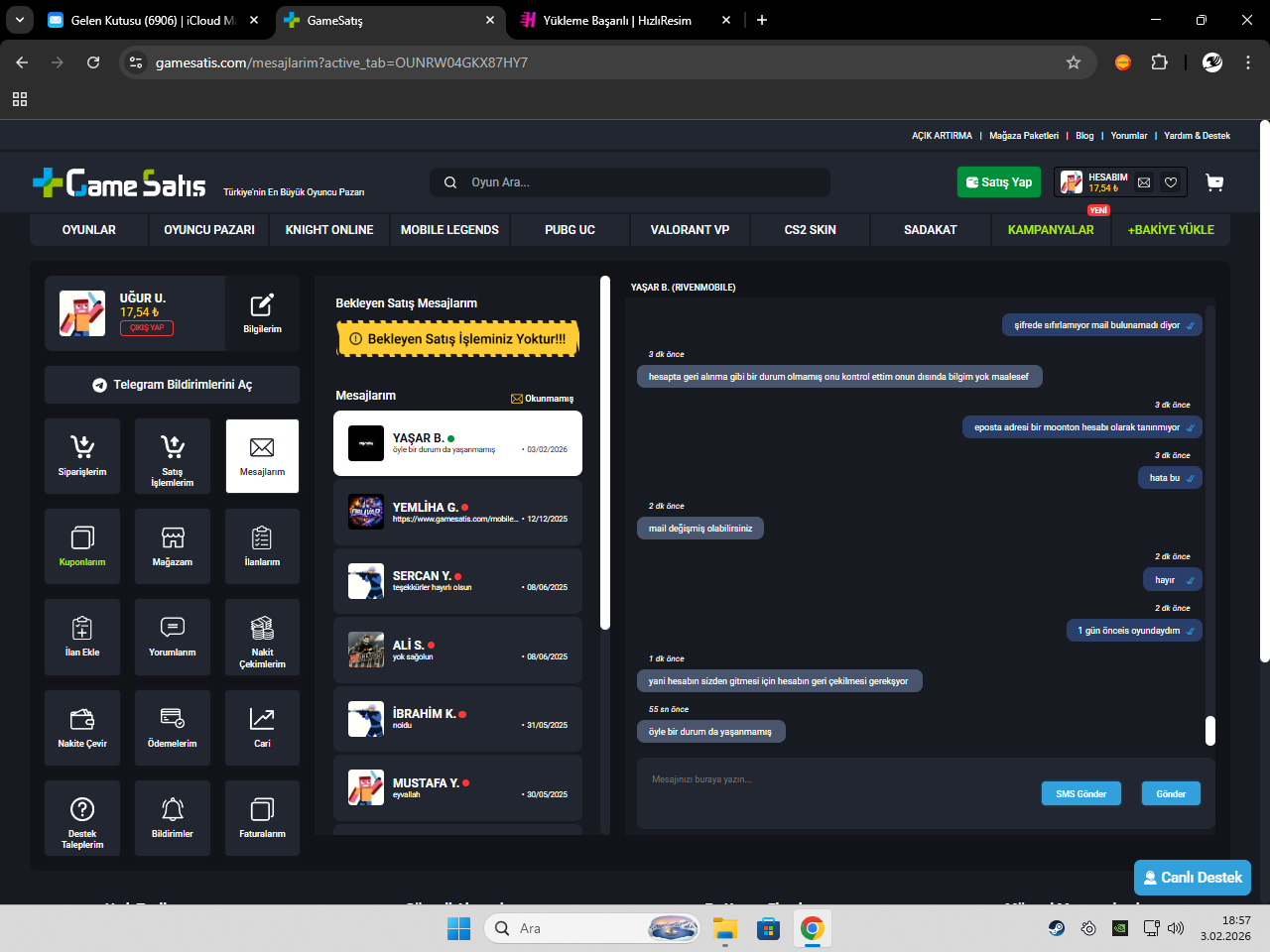Click the favorites heart icon in header

[1171, 182]
